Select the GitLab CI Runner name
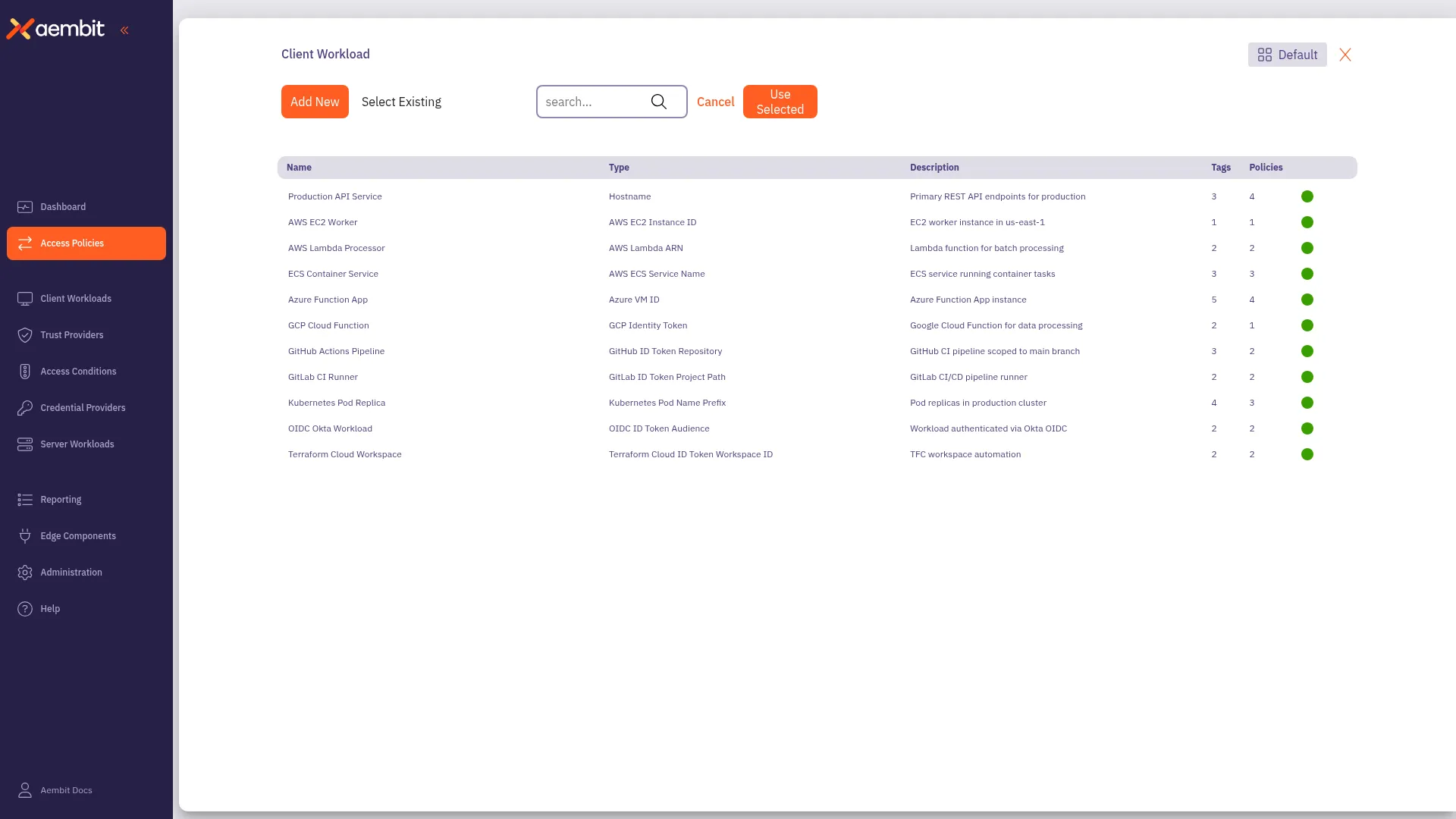Image resolution: width=1456 pixels, height=819 pixels. [x=323, y=377]
